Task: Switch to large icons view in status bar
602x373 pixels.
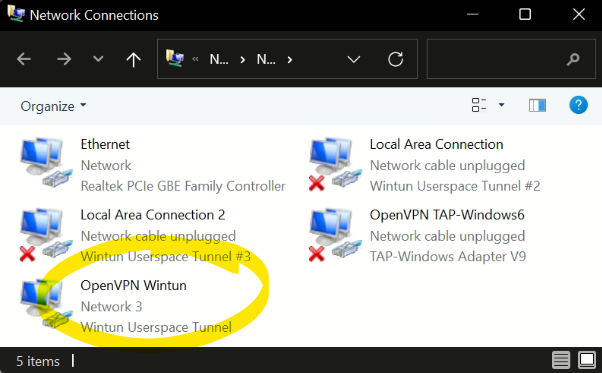Action: tap(587, 360)
